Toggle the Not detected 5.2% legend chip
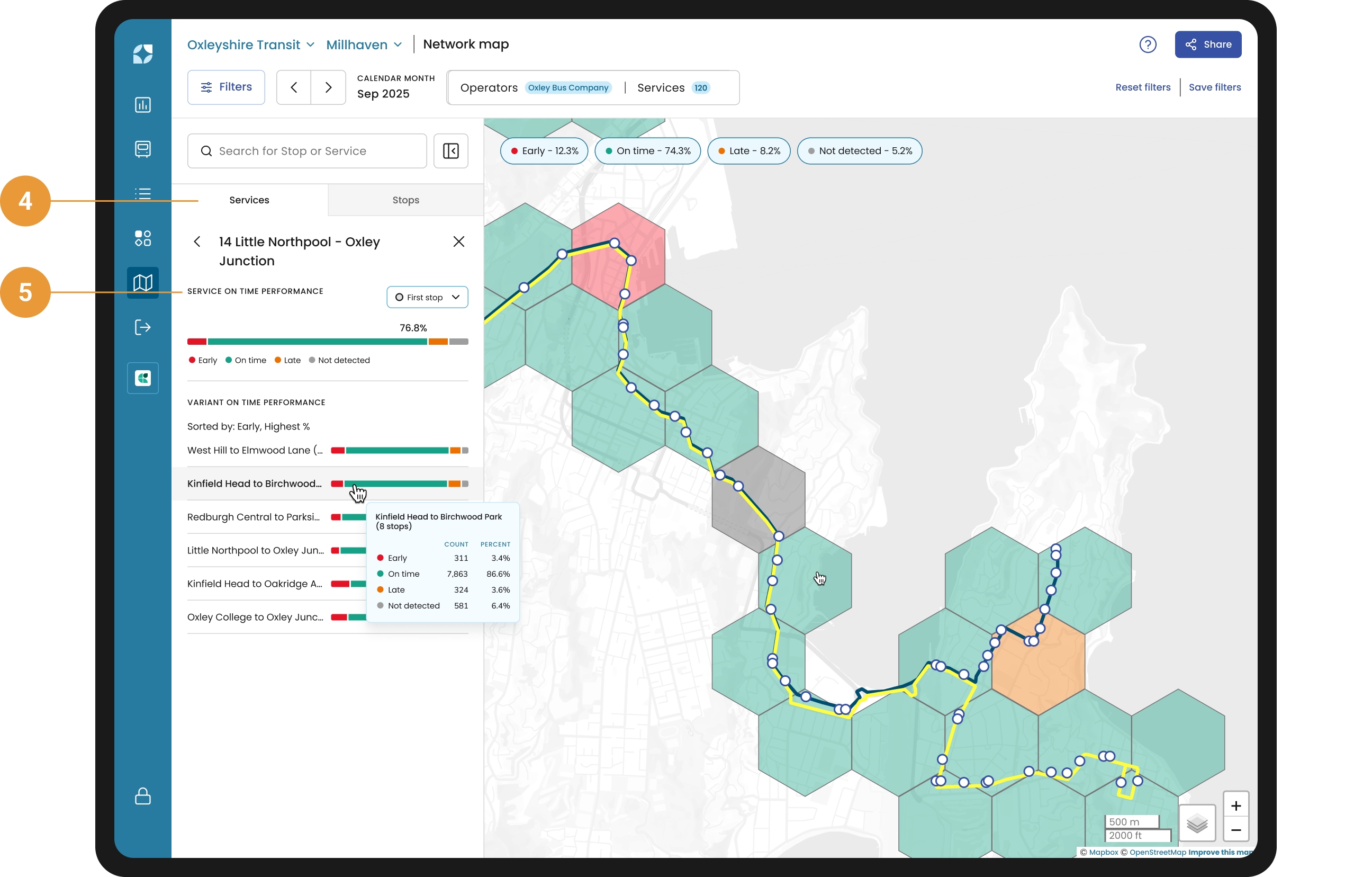The width and height of the screenshot is (1372, 877). (x=859, y=151)
